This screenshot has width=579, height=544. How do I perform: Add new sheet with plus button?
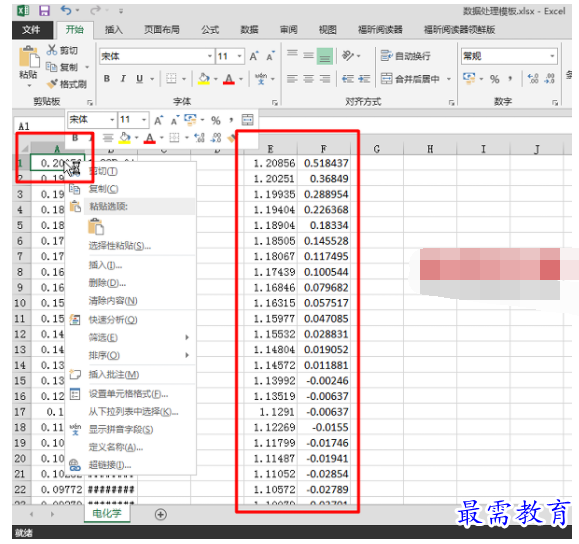click(x=161, y=514)
